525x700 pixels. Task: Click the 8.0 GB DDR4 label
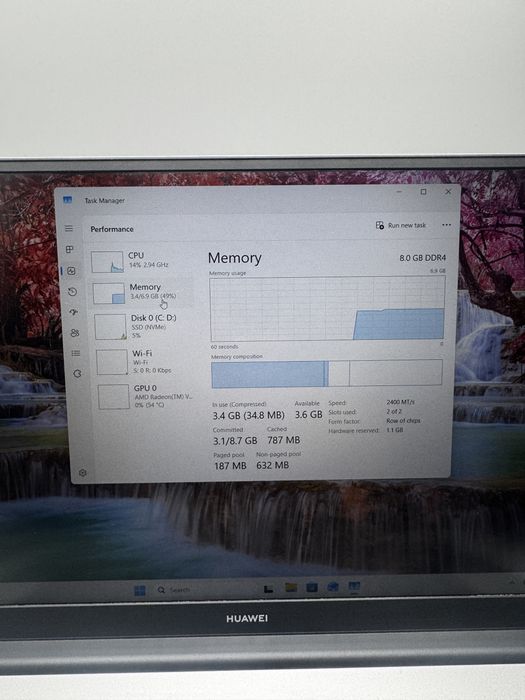click(x=422, y=258)
